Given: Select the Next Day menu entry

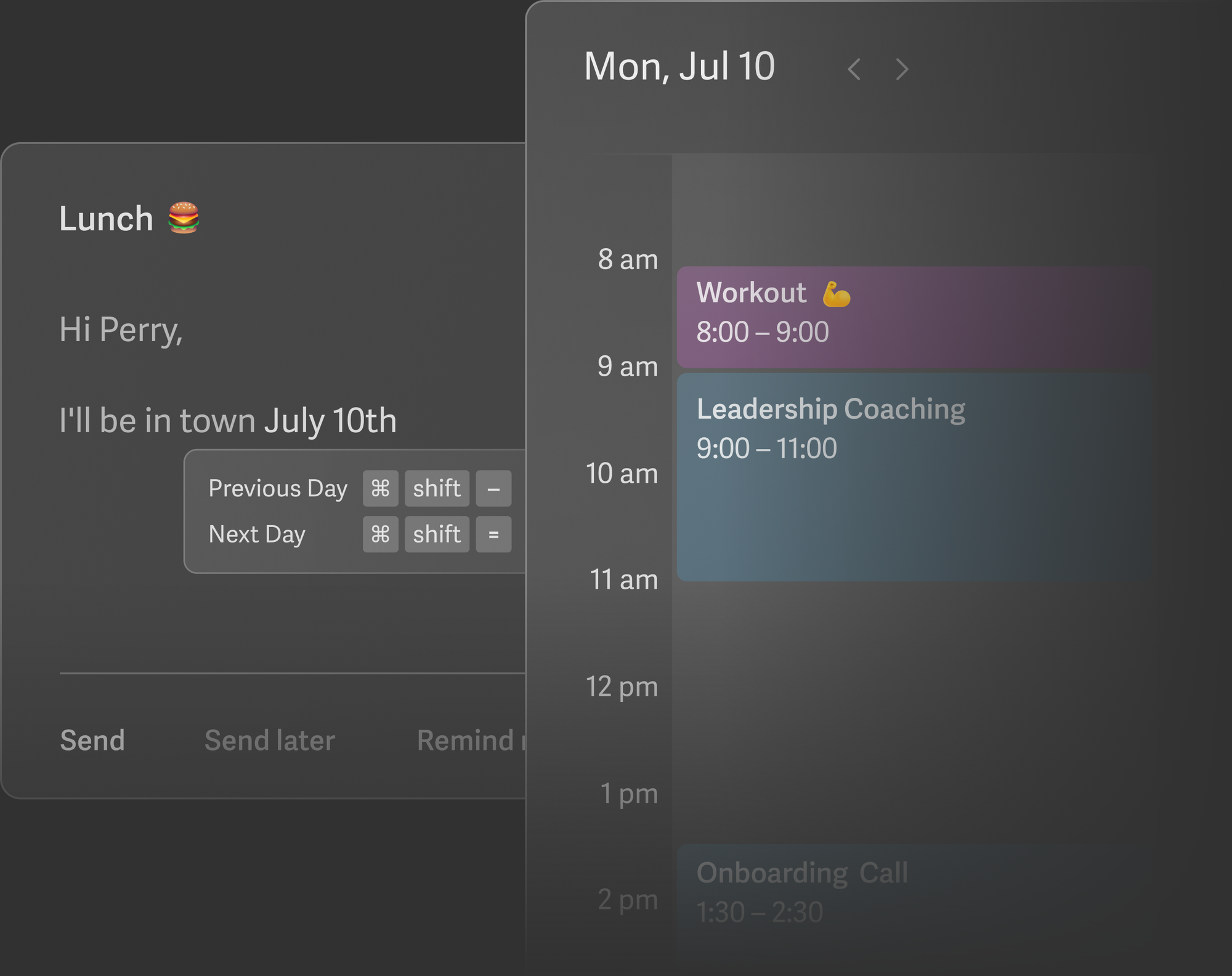Looking at the screenshot, I should point(257,534).
